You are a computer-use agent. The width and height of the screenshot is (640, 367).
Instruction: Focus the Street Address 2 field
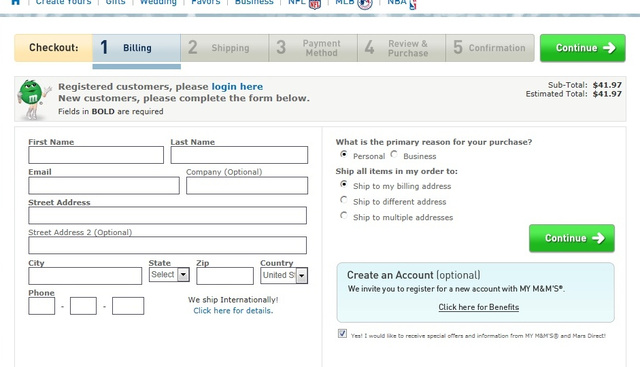point(167,245)
